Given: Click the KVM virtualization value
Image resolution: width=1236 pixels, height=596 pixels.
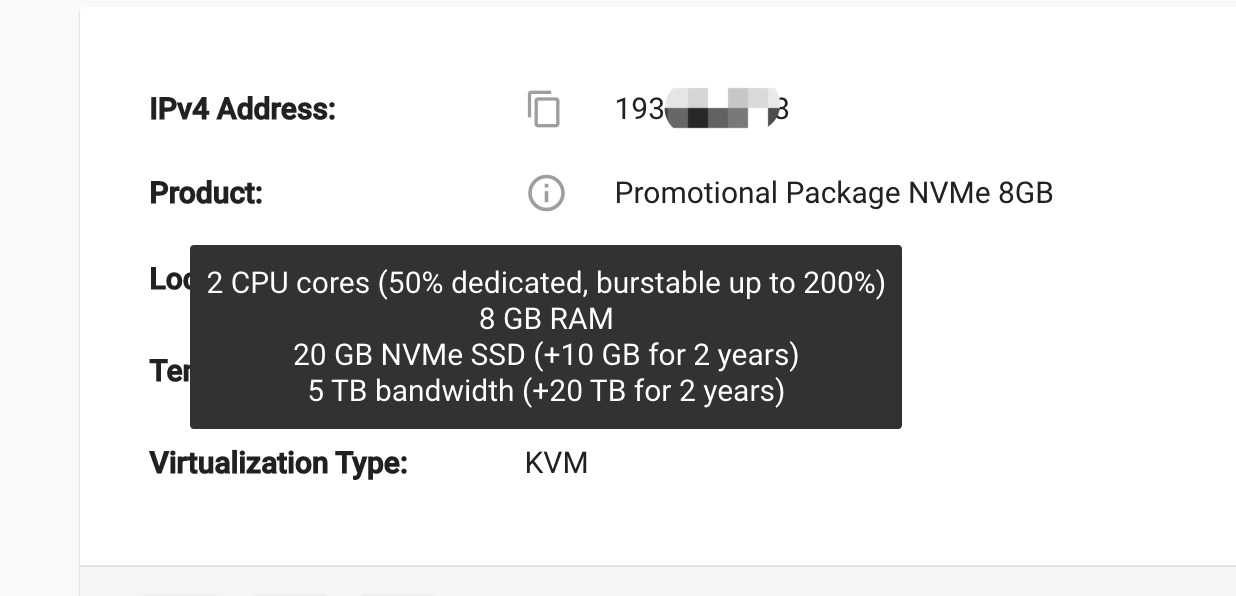Looking at the screenshot, I should 556,463.
